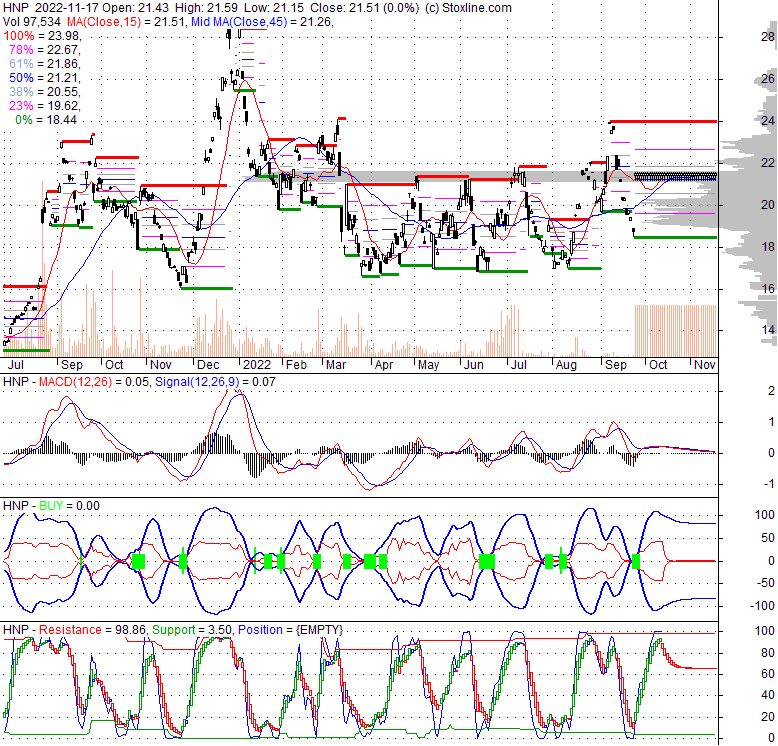Viewport: 778px width, 746px height.
Task: Click the 'Low: 21.15' readout
Action: click(274, 8)
